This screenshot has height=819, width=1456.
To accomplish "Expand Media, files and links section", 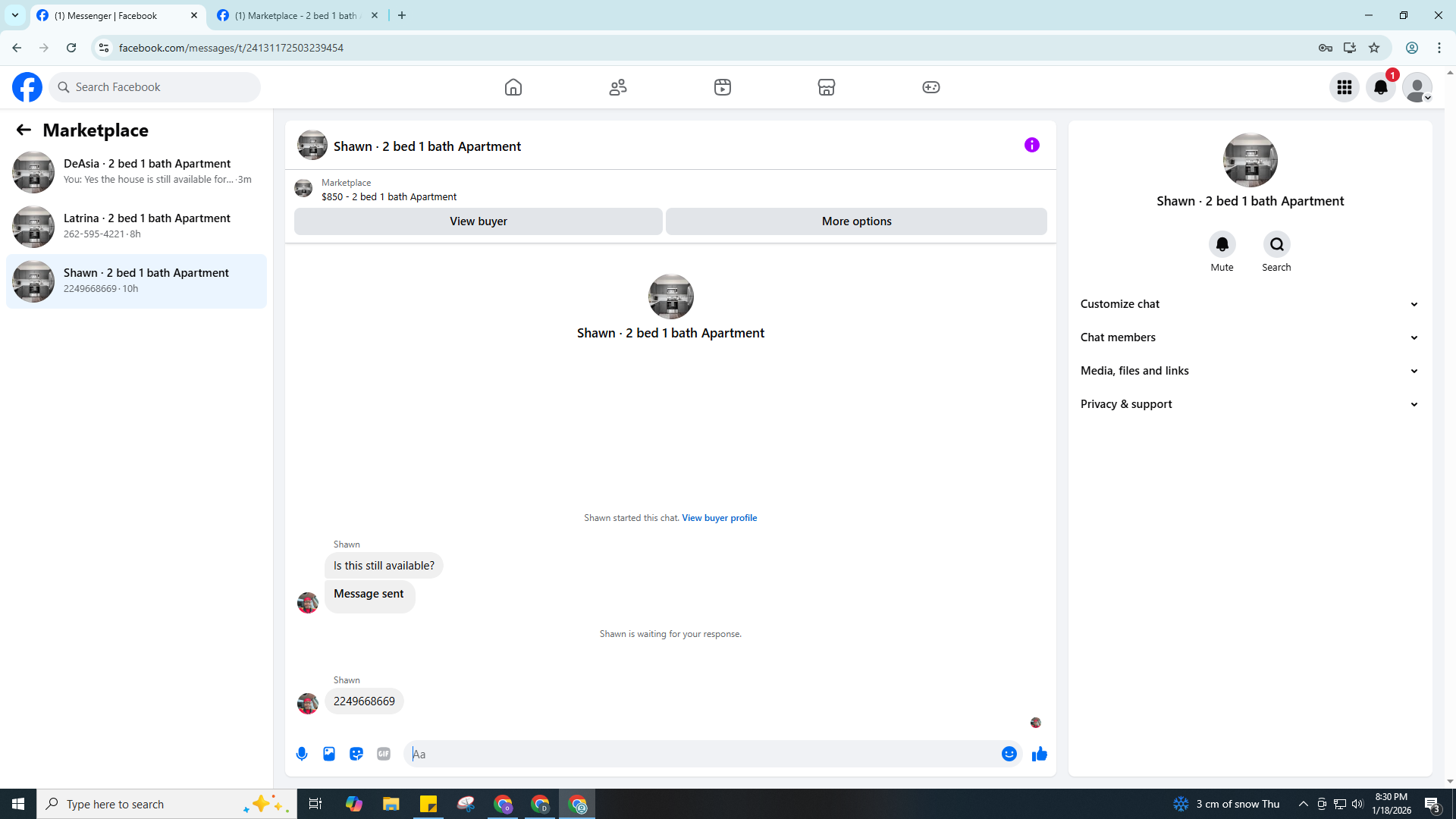I will [x=1249, y=371].
